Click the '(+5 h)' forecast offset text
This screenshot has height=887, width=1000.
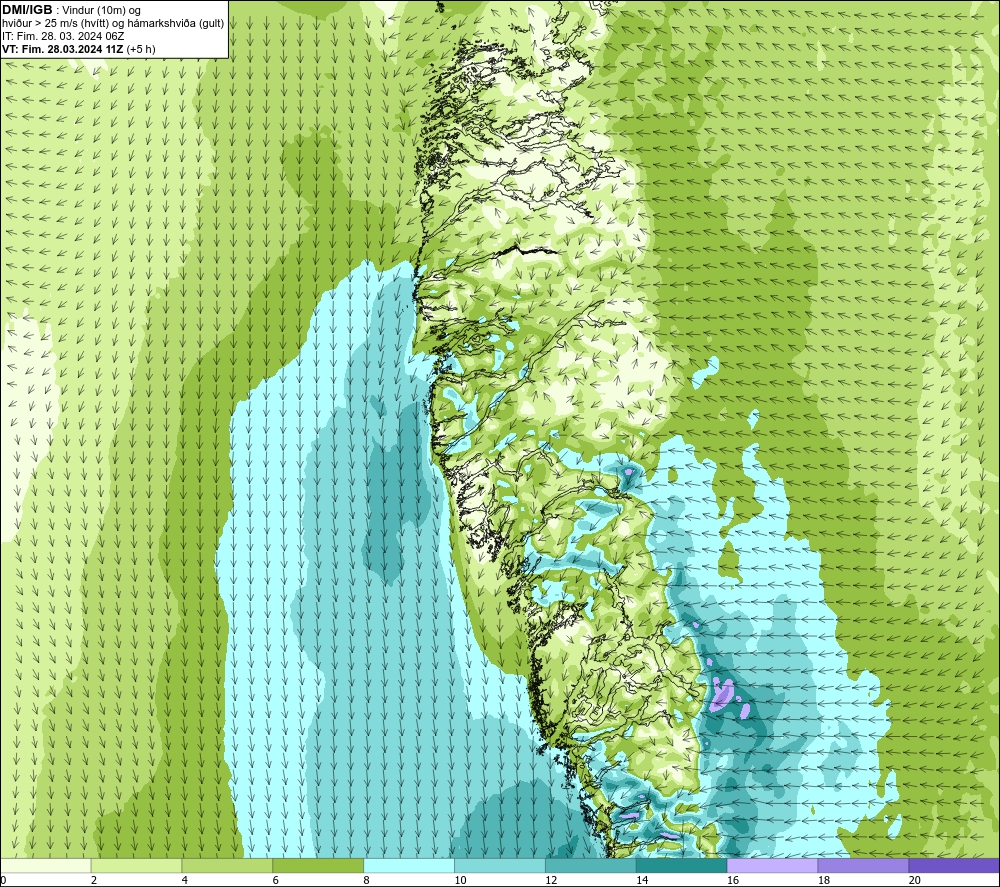coord(141,49)
